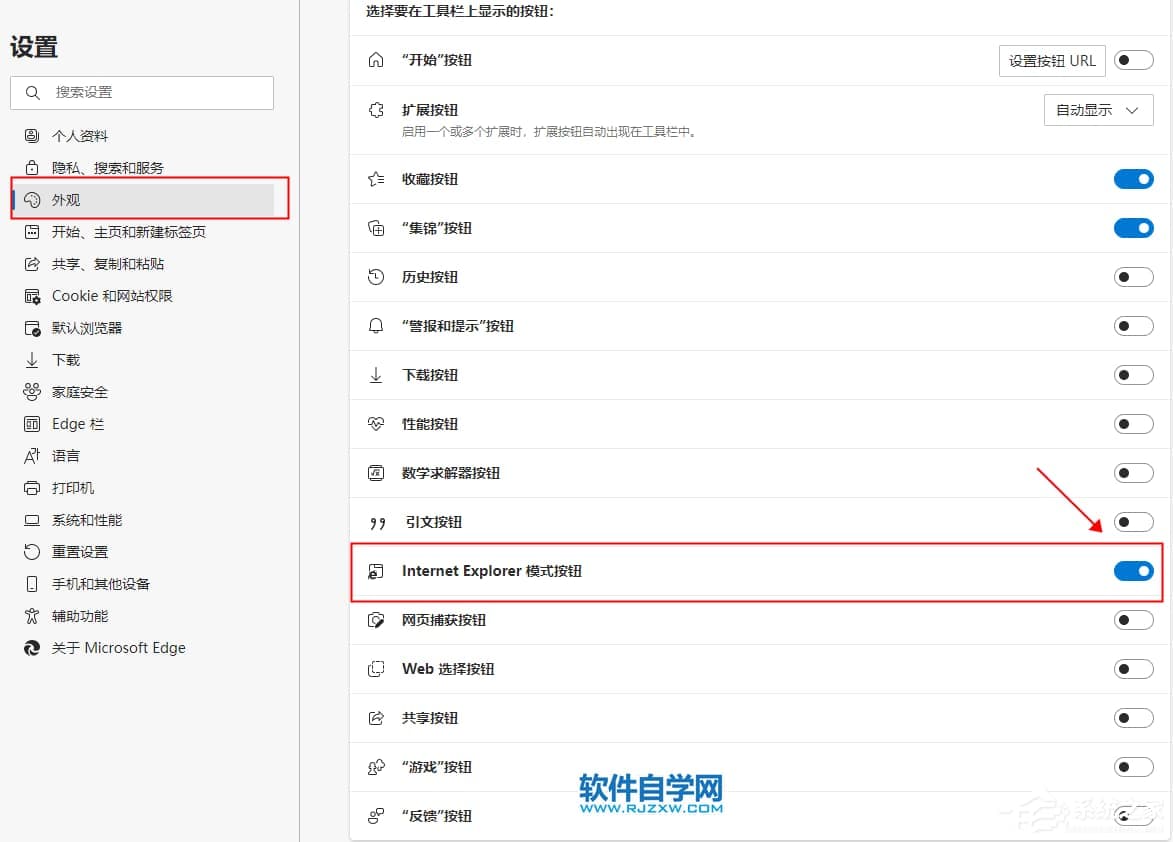Screen dimensions: 1173x842
Task: Click the clock icon beside 历史按钮
Action: (376, 277)
